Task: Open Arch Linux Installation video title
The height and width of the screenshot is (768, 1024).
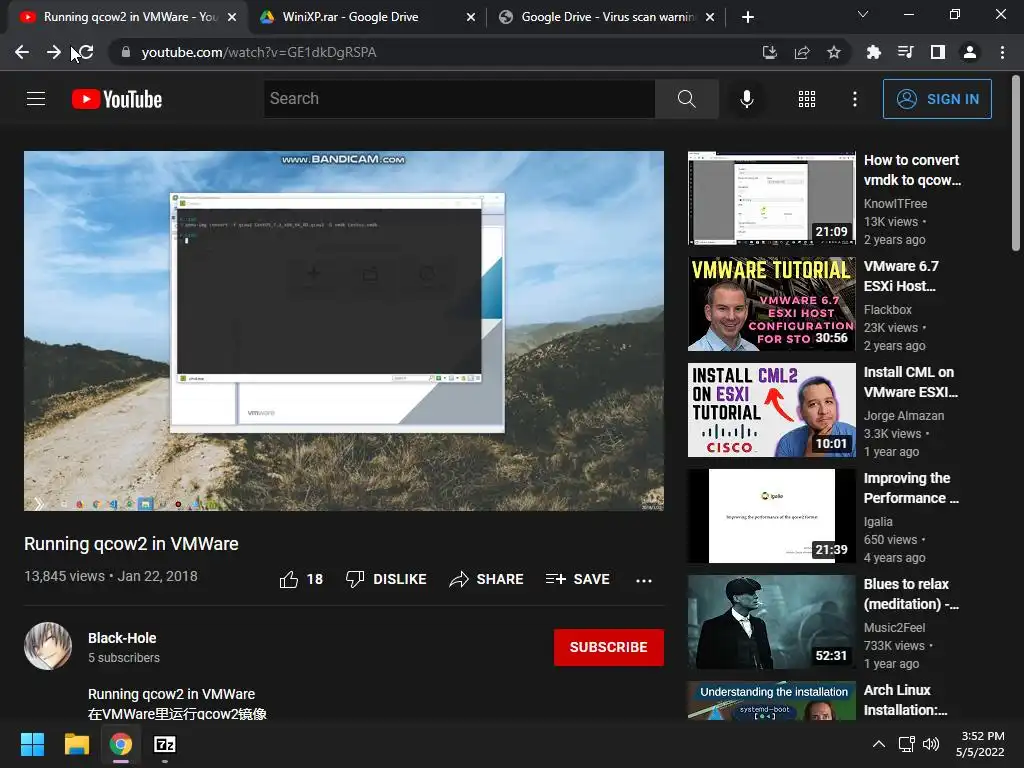Action: pos(905,700)
